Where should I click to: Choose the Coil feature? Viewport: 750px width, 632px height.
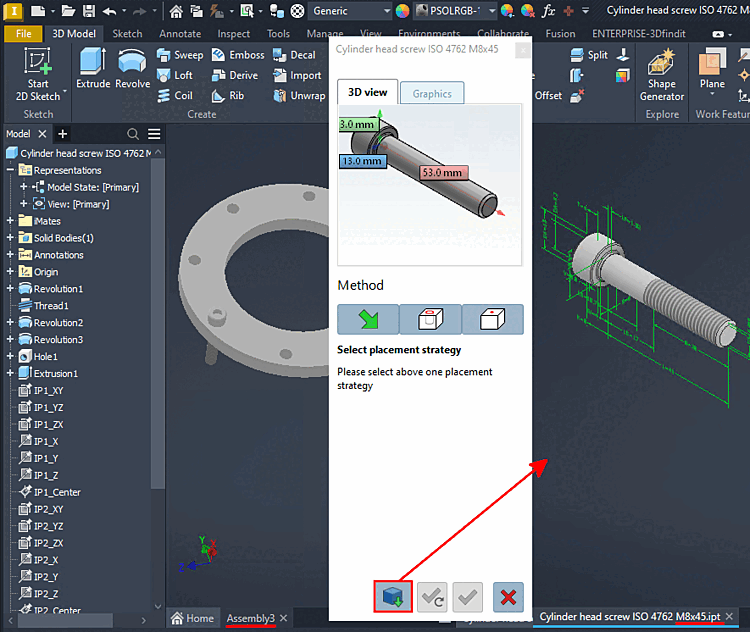click(175, 96)
